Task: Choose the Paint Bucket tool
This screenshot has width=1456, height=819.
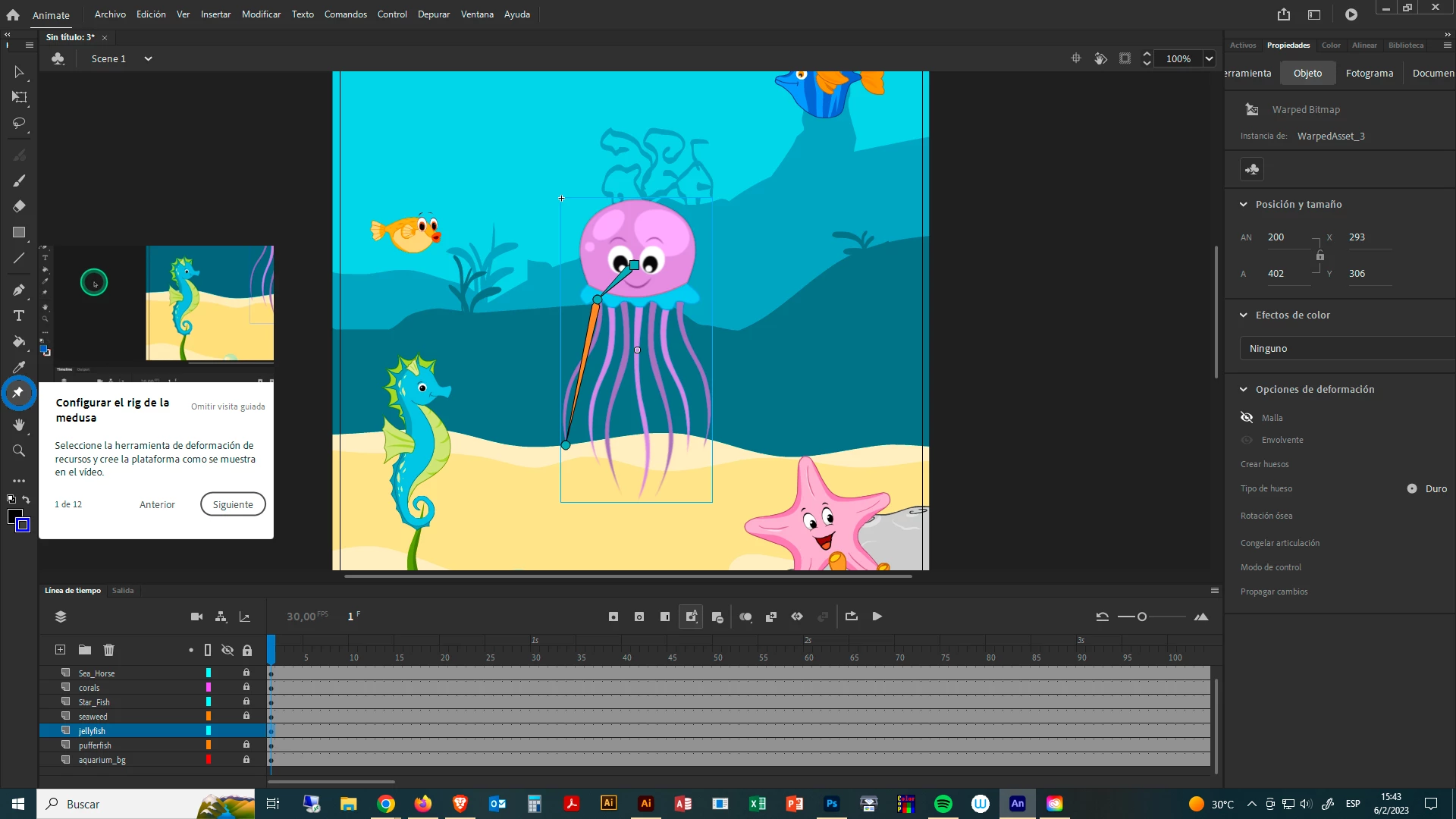Action: [19, 342]
